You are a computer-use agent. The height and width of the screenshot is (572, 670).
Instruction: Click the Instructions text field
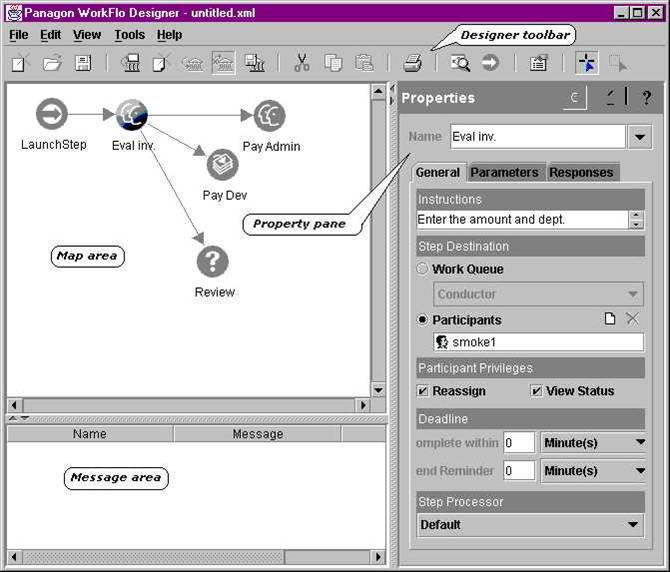point(521,219)
